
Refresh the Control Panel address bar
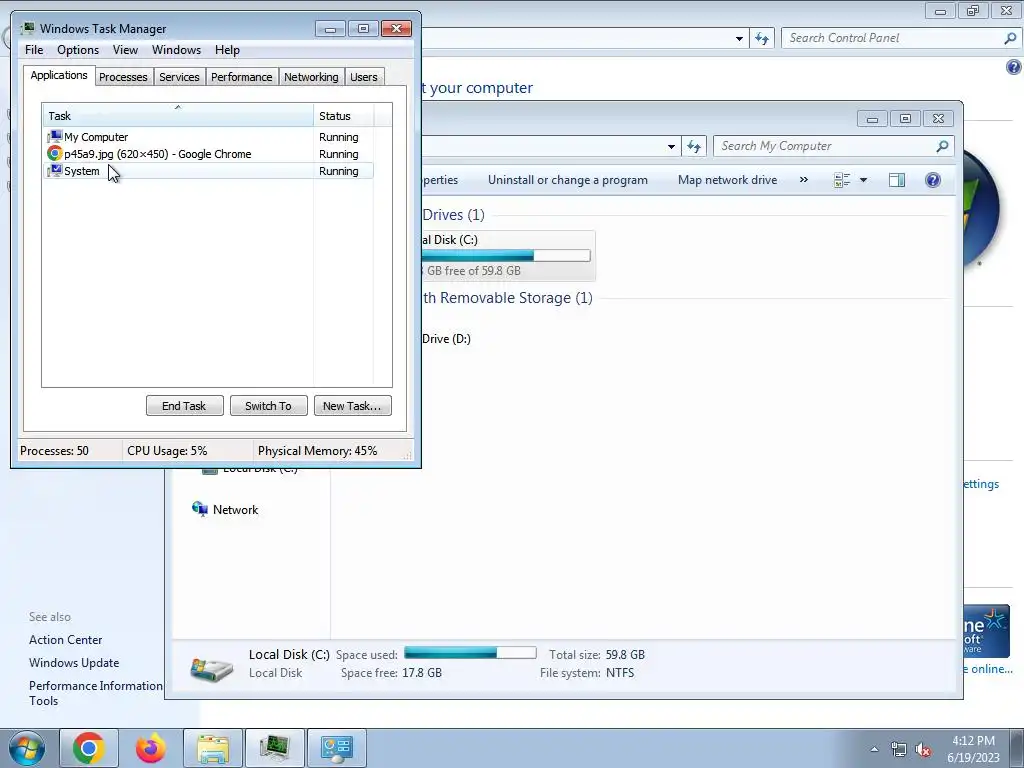pos(761,38)
